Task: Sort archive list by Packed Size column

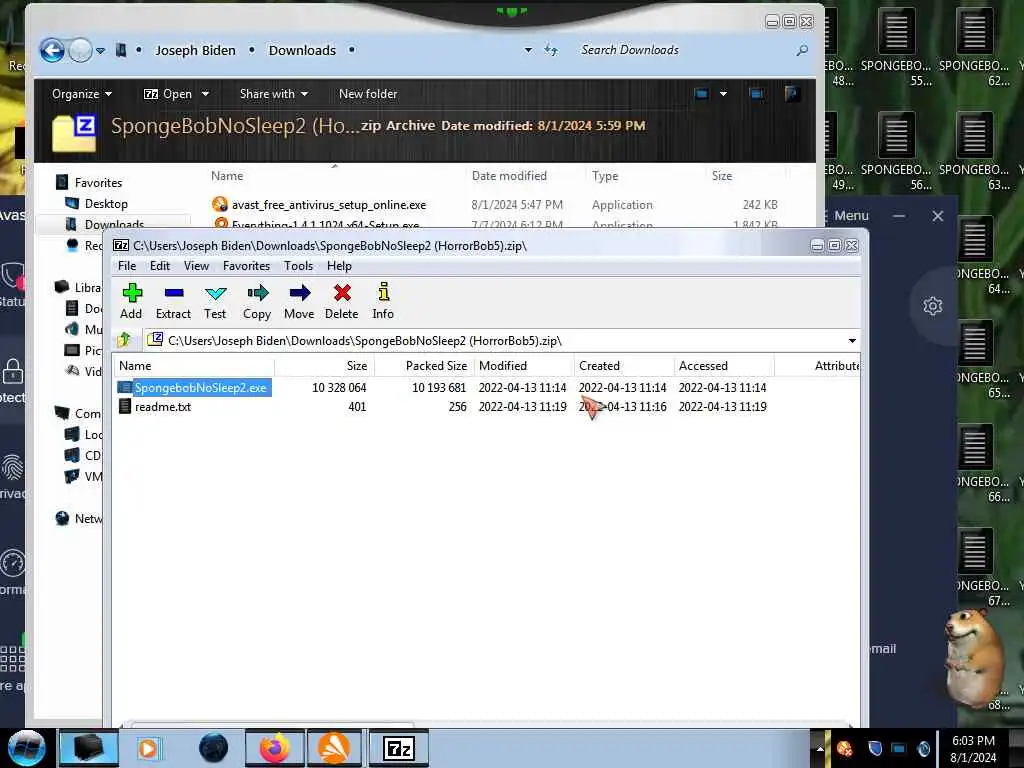Action: coord(422,366)
